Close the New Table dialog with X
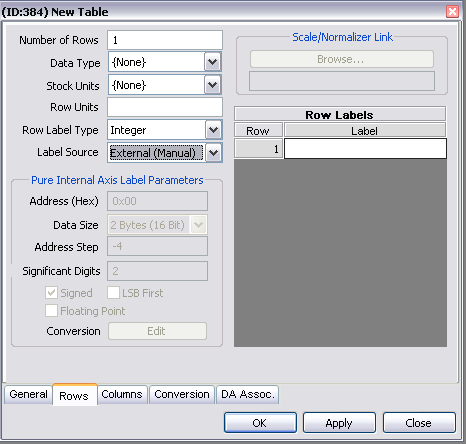Viewport: 466px width, 444px height. pos(452,12)
